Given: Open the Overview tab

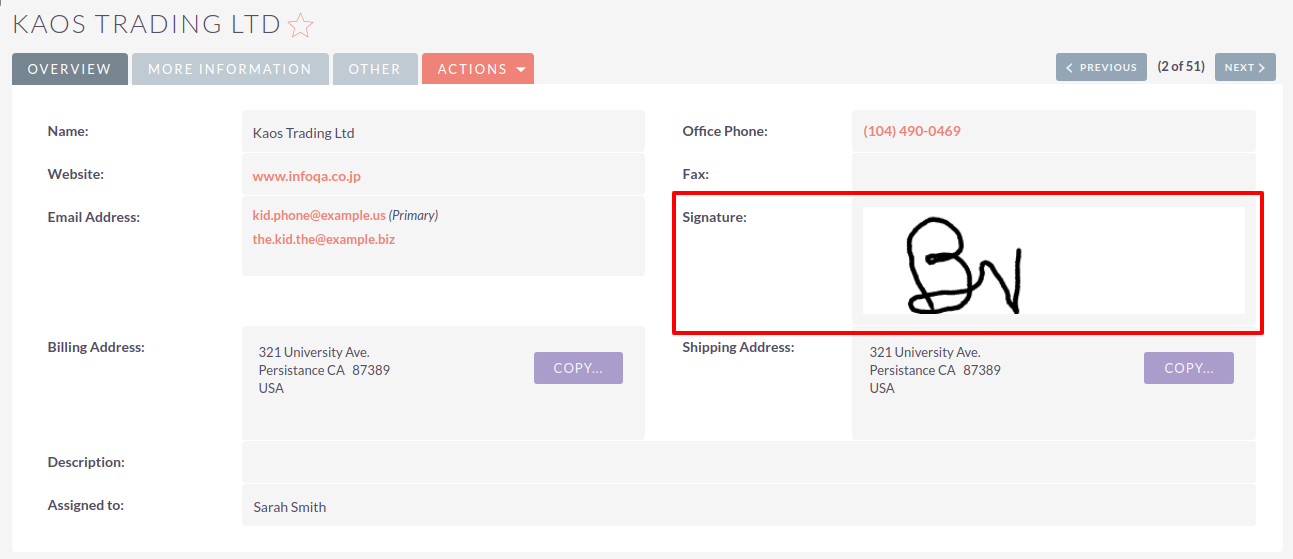Looking at the screenshot, I should point(70,69).
